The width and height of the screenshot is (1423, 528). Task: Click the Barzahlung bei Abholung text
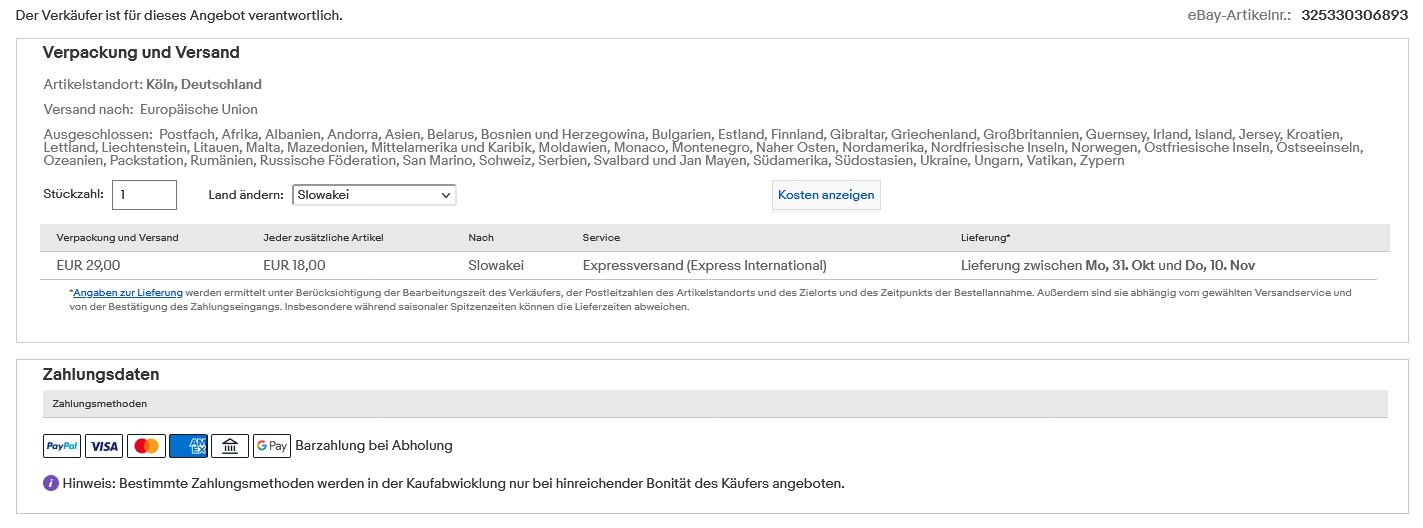click(x=374, y=446)
